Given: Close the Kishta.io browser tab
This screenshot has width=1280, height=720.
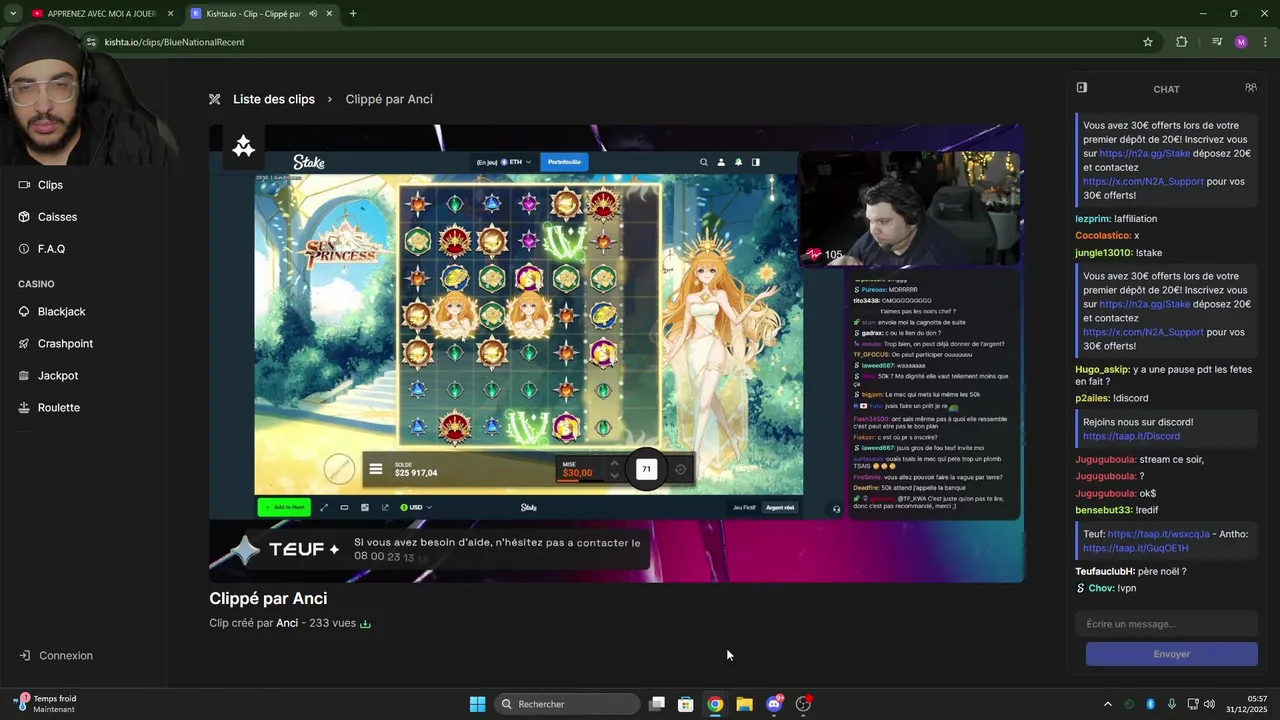Looking at the screenshot, I should point(329,14).
